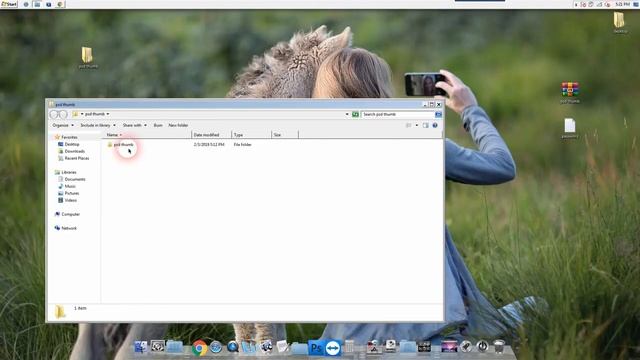Click the Start button at top left
The height and width of the screenshot is (360, 640).
point(9,4)
